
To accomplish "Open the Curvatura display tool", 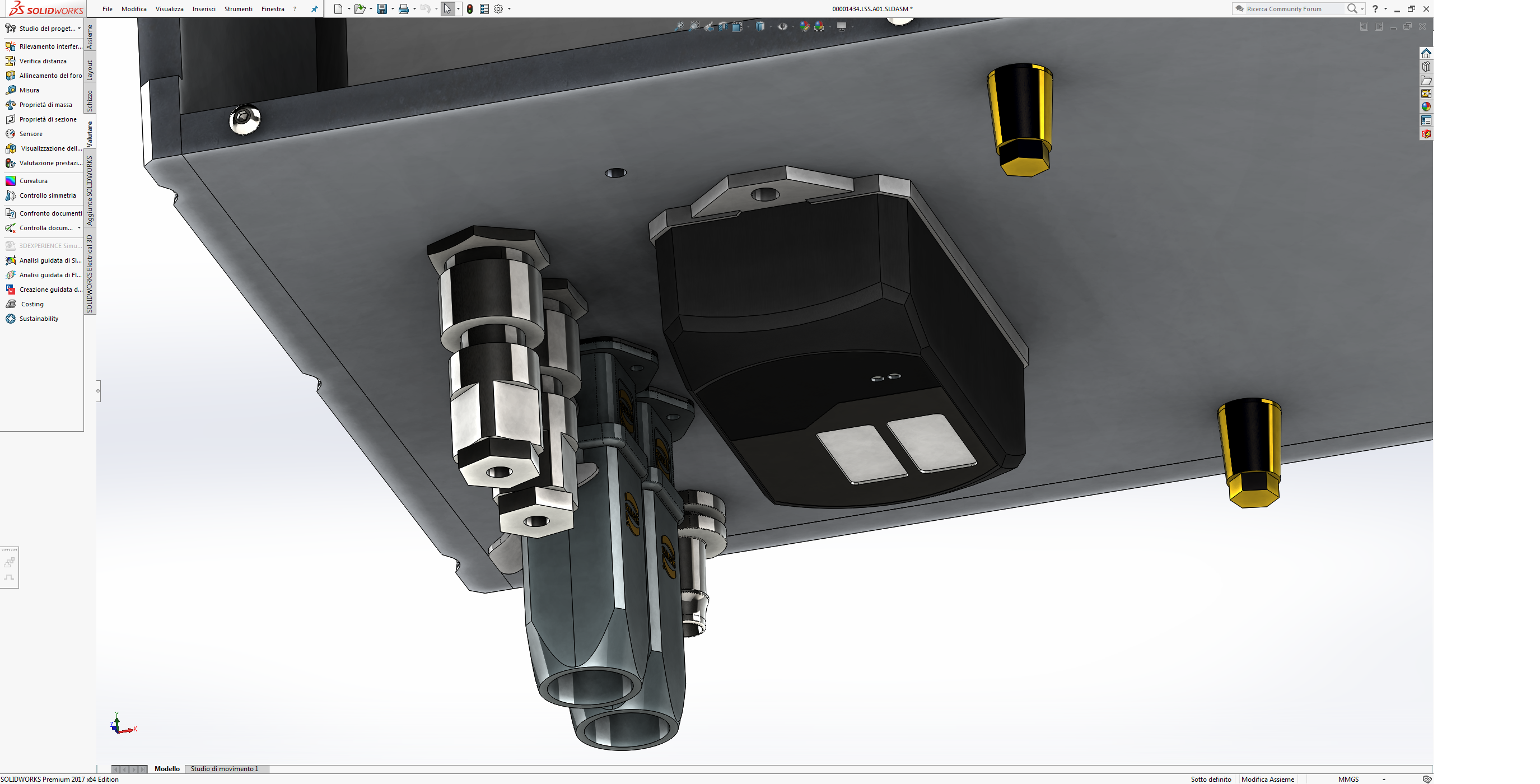I will click(26, 181).
